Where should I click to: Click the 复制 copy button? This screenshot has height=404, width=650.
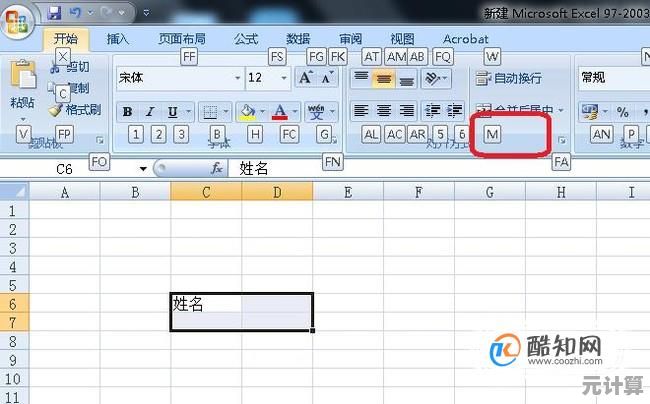point(69,88)
